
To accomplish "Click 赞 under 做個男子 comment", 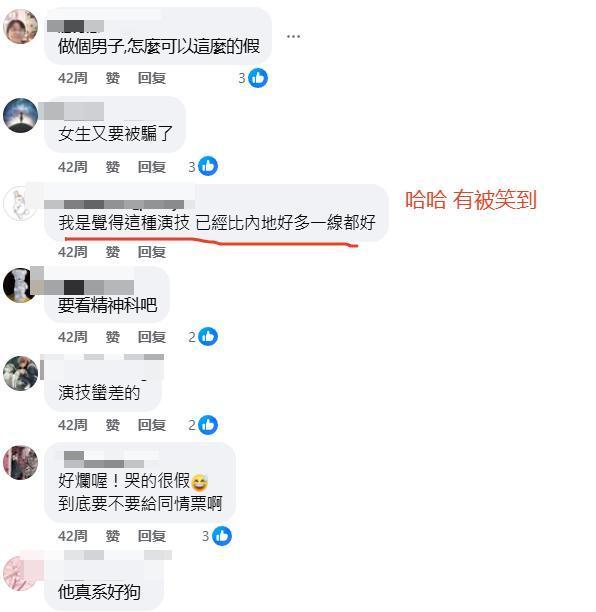I will 113,78.
